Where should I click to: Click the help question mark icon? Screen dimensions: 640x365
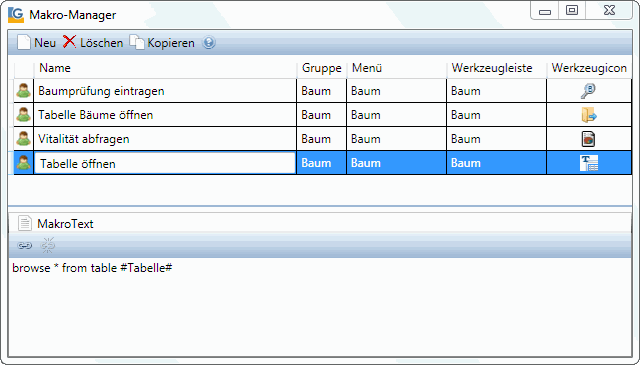pos(209,42)
